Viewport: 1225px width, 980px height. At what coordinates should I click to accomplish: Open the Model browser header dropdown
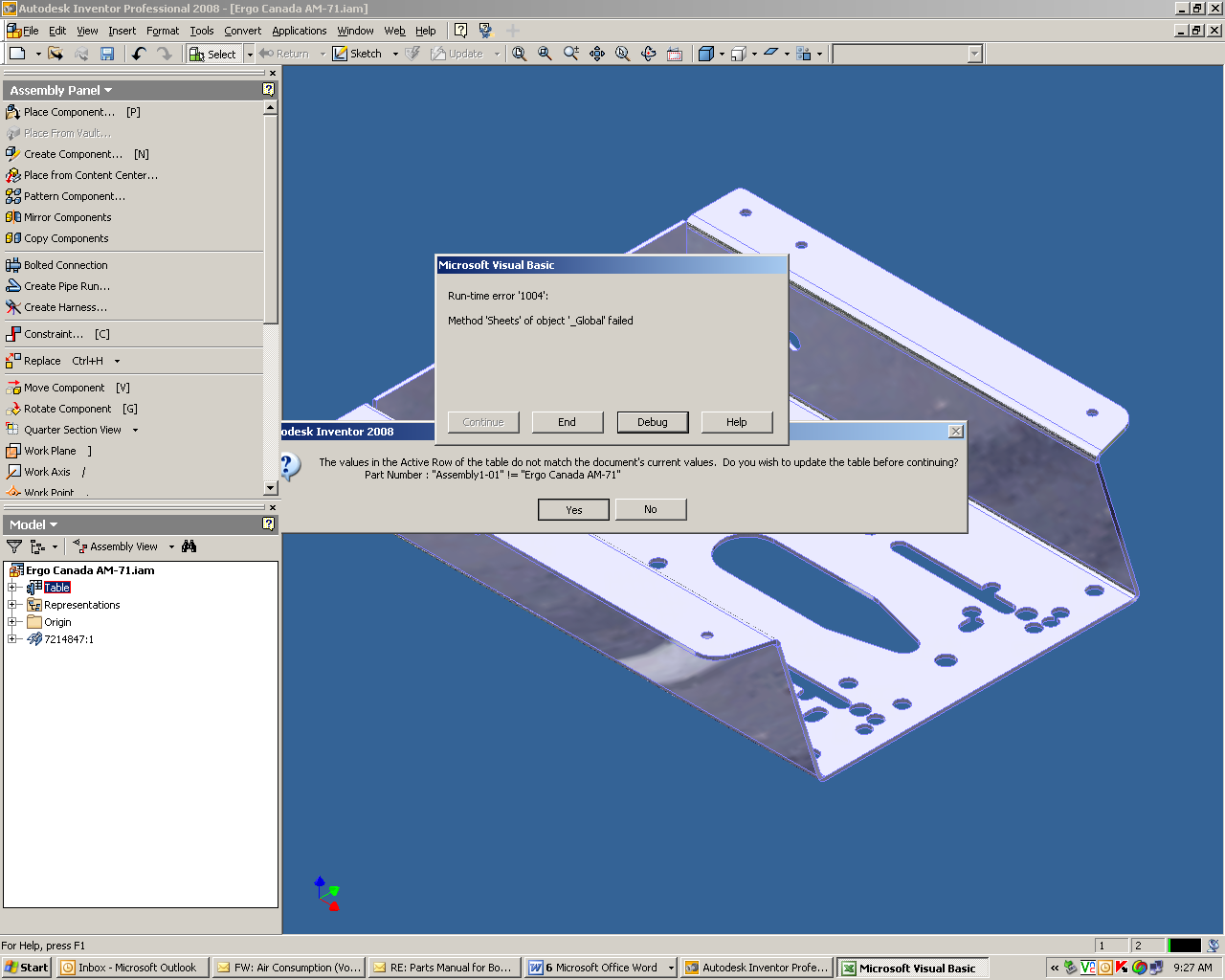[x=33, y=524]
